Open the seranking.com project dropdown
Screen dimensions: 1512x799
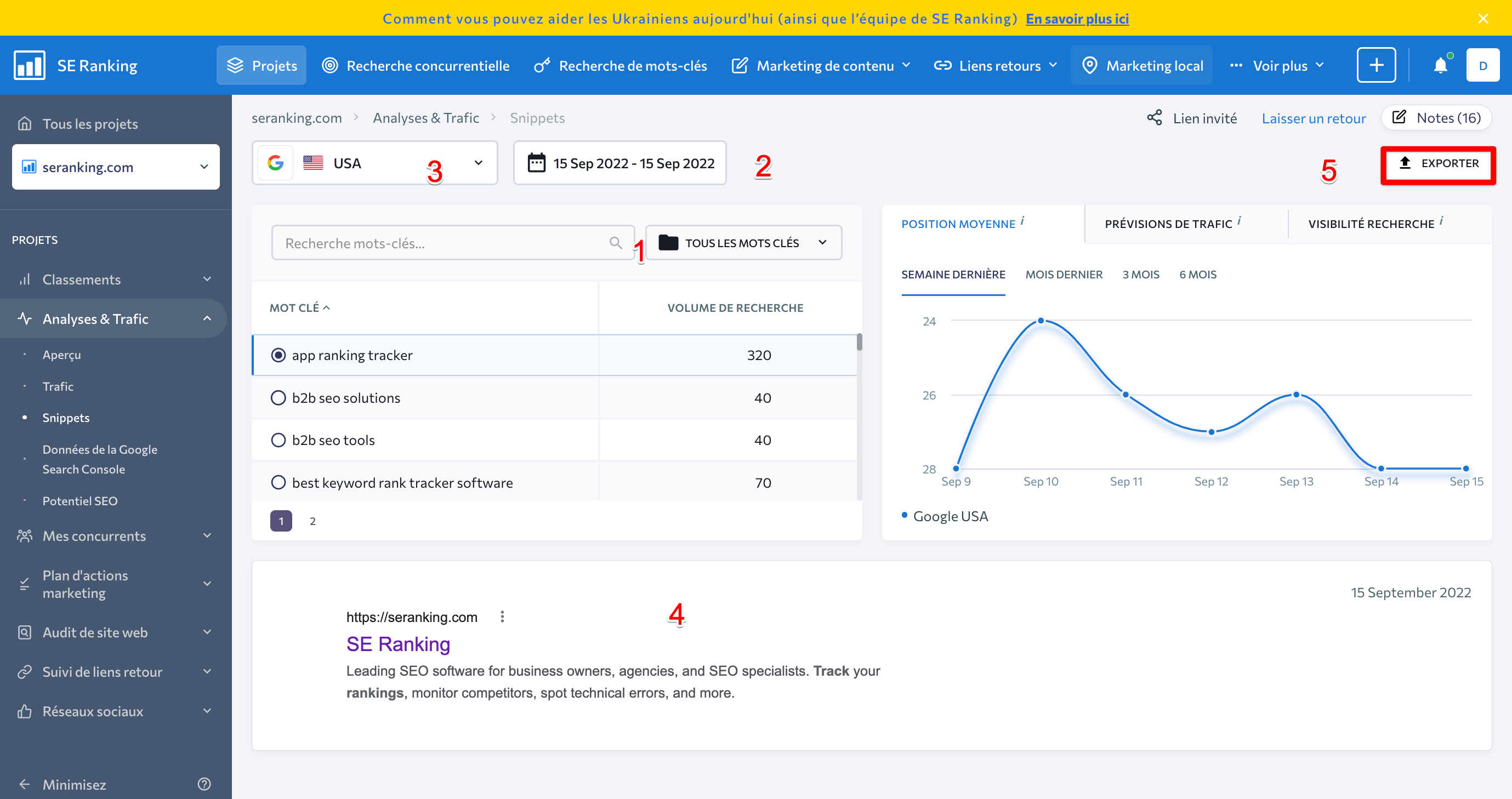116,167
